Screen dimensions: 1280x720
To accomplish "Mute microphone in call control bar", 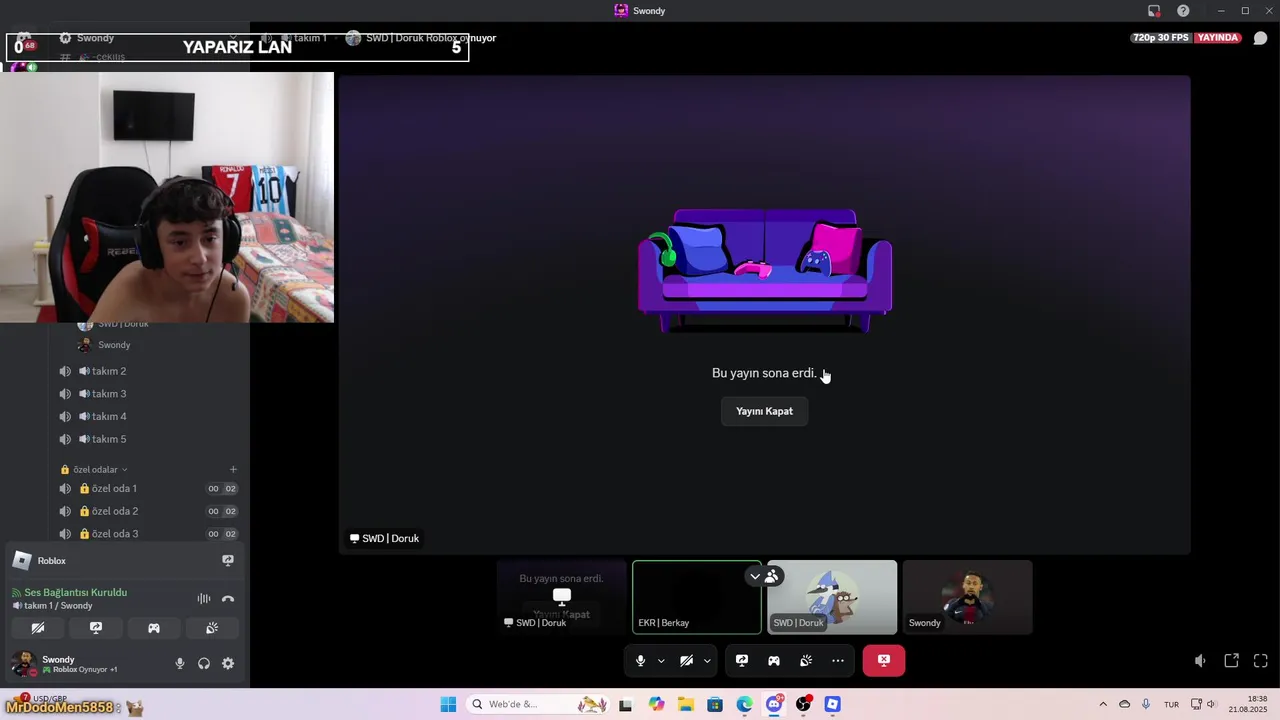I will 640,661.
